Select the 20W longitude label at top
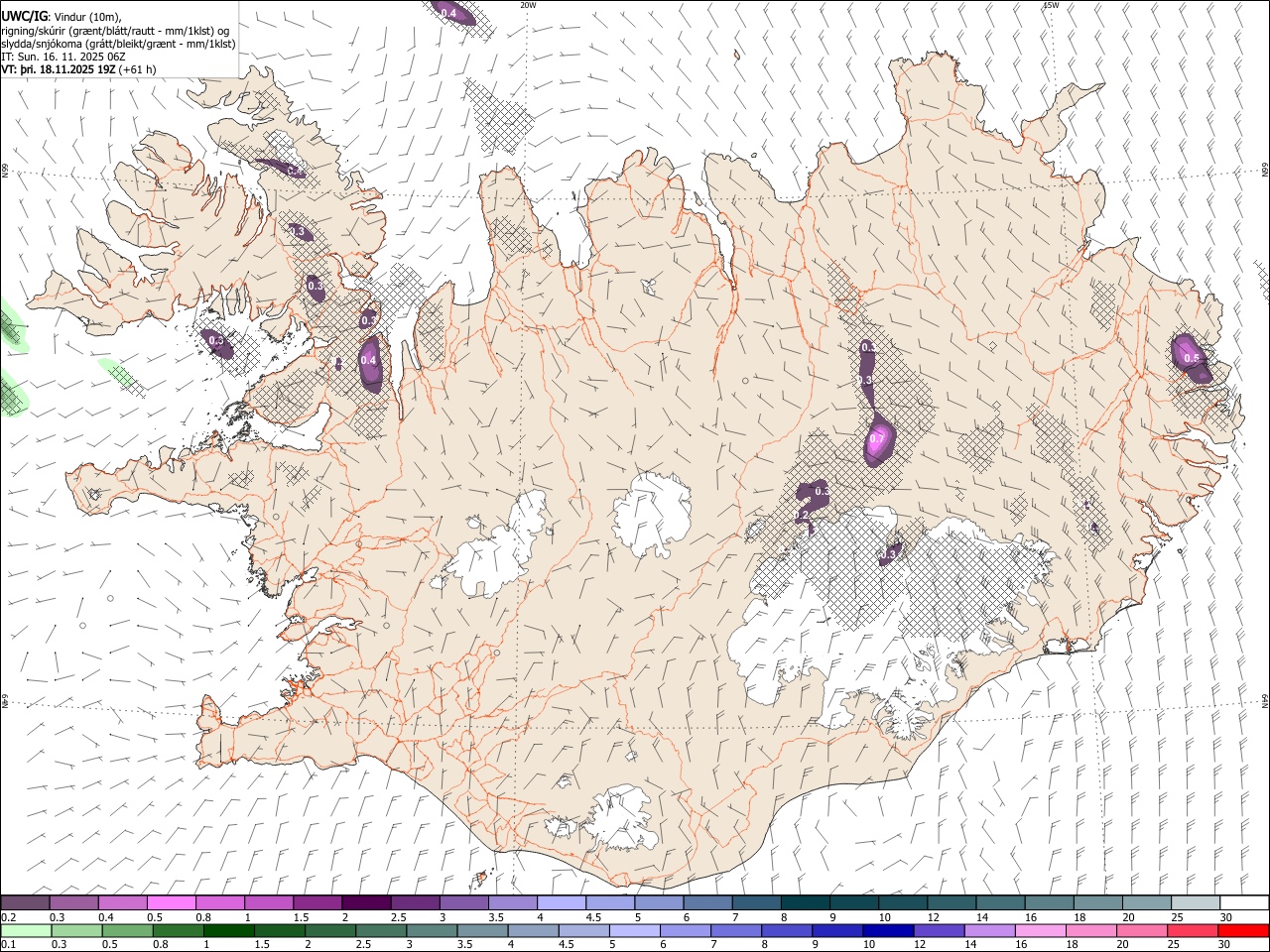This screenshot has height=952, width=1270. coord(528,5)
